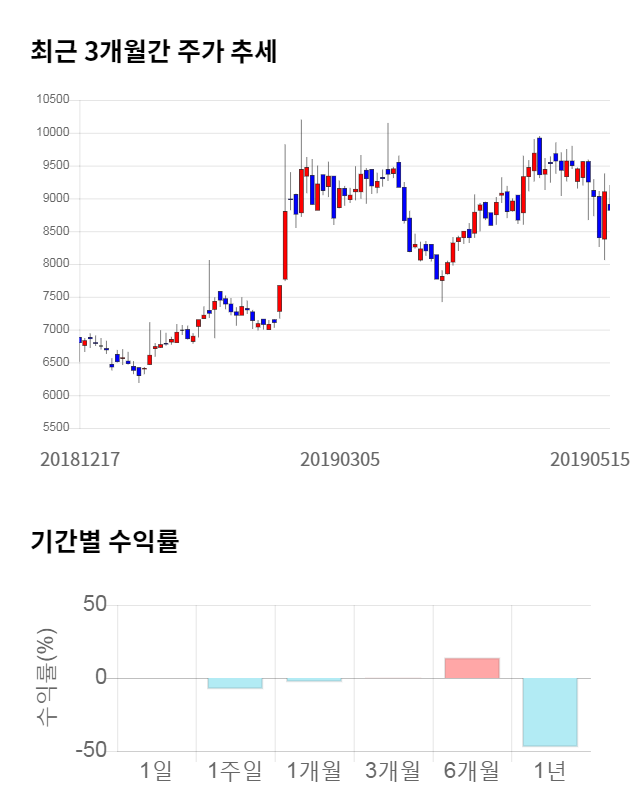Click the 8000 price axis label

coord(55,264)
